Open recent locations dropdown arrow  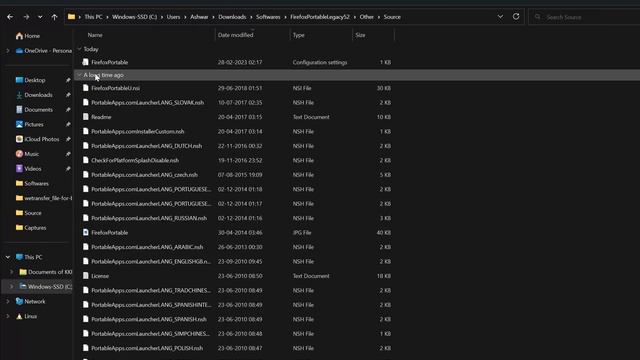[x=40, y=17]
